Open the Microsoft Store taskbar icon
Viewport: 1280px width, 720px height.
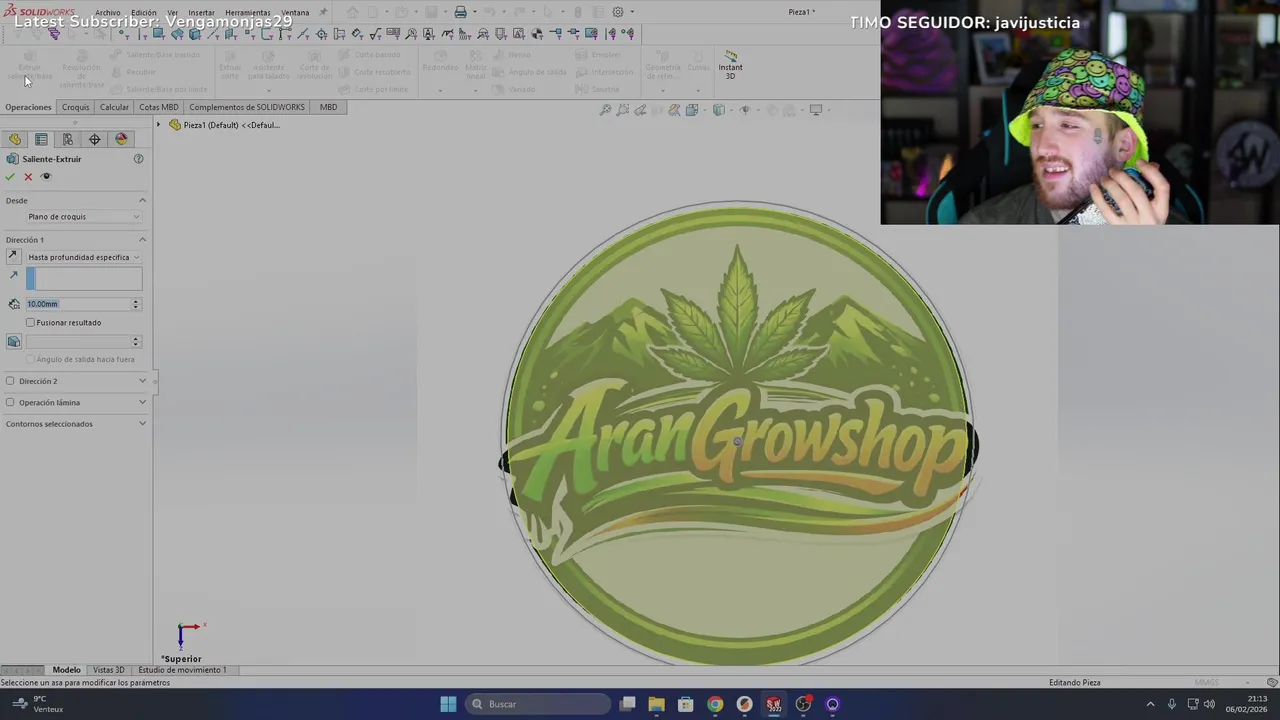(x=686, y=704)
